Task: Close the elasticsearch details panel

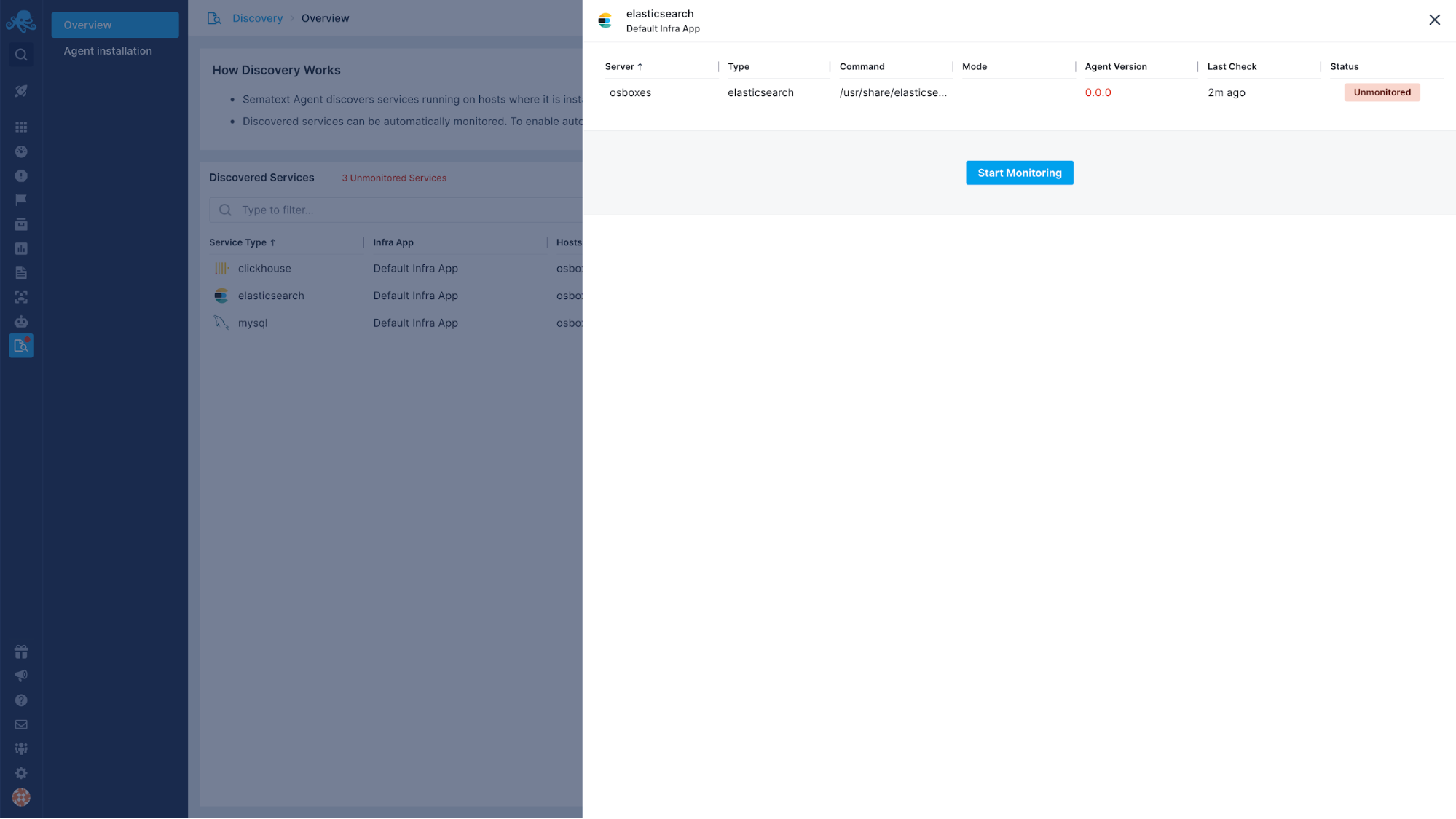Action: tap(1434, 20)
